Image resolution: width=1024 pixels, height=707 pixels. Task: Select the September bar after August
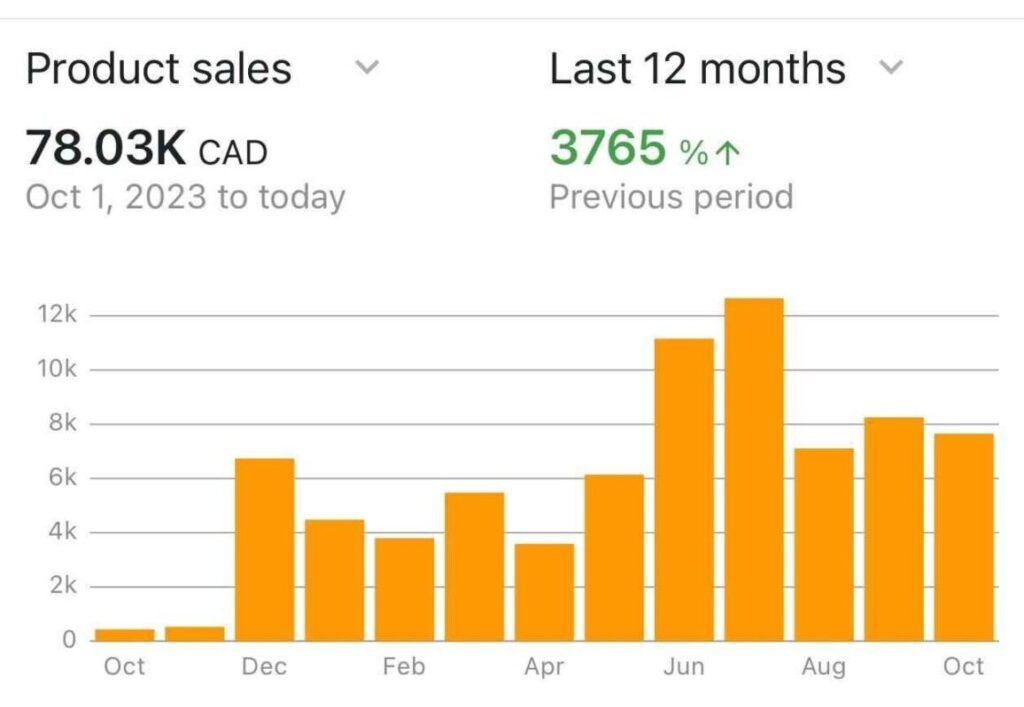895,529
